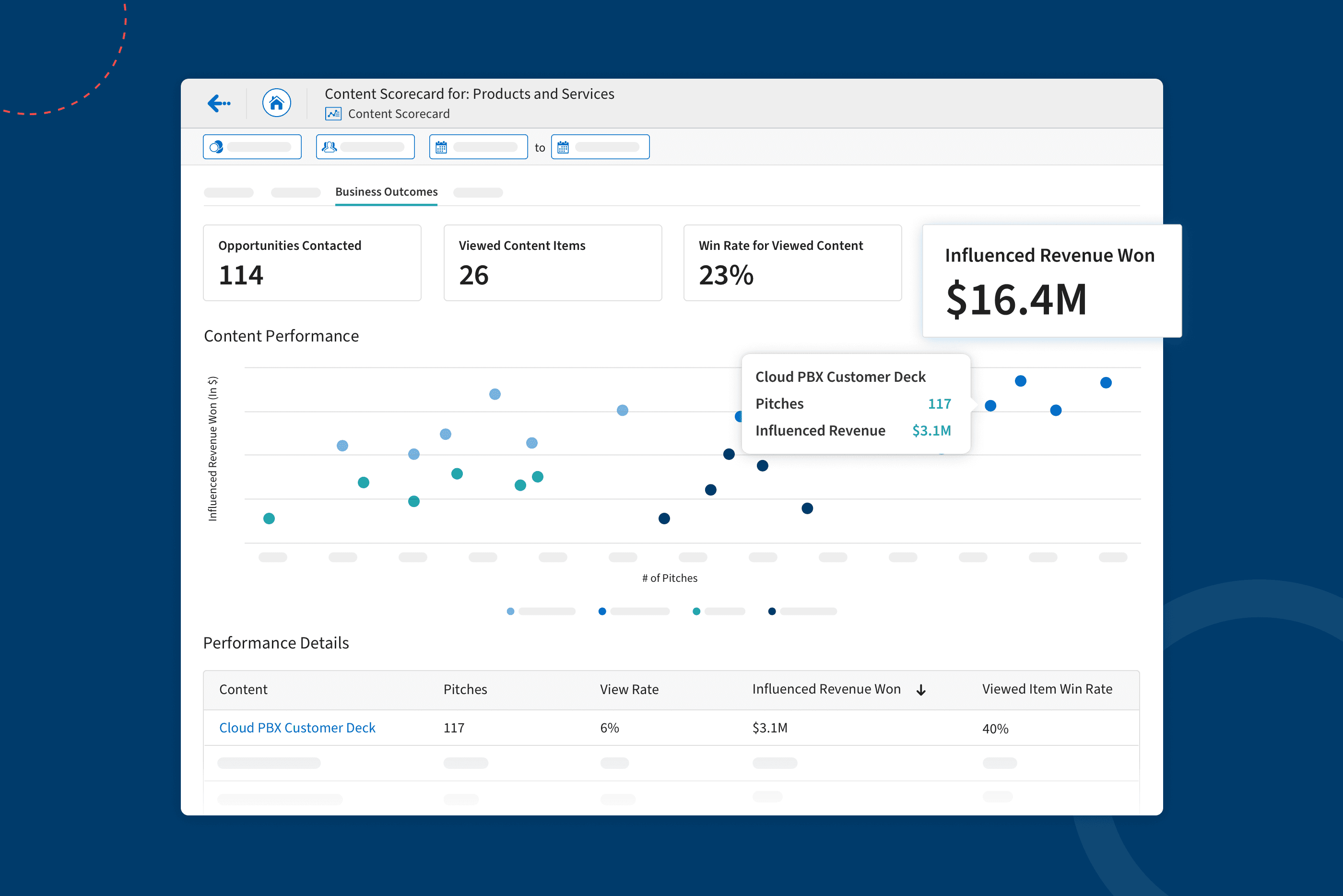Toggle the dark navy legend series
Image resolution: width=1343 pixels, height=896 pixels.
pos(802,612)
